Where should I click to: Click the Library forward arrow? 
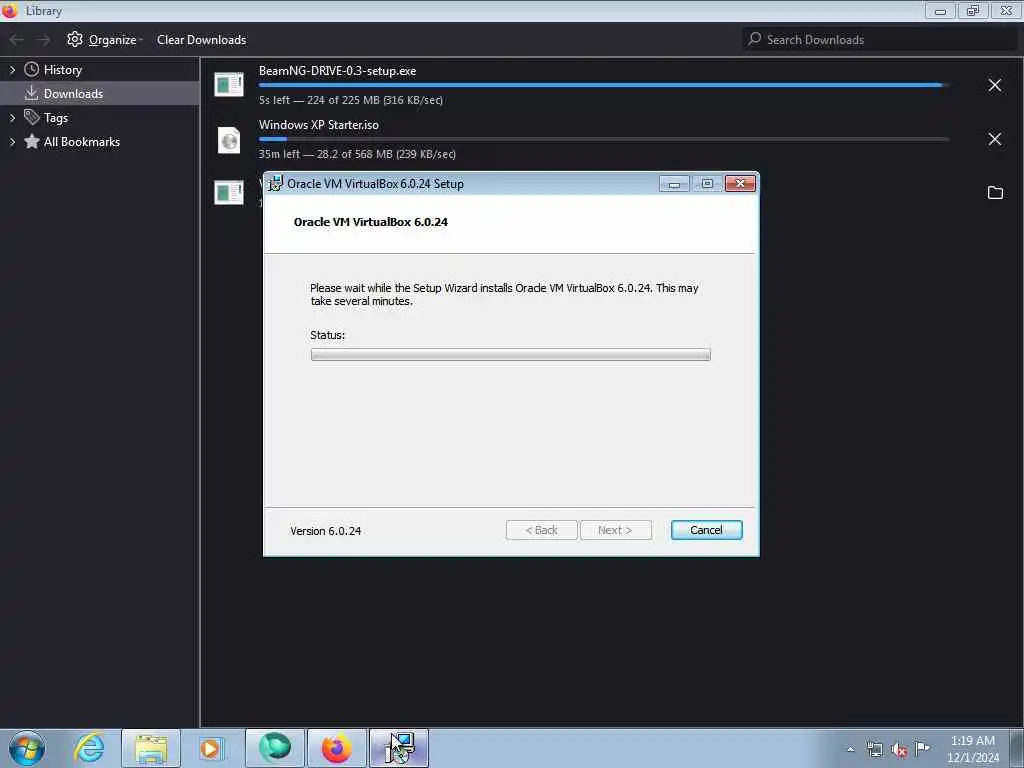(x=44, y=40)
